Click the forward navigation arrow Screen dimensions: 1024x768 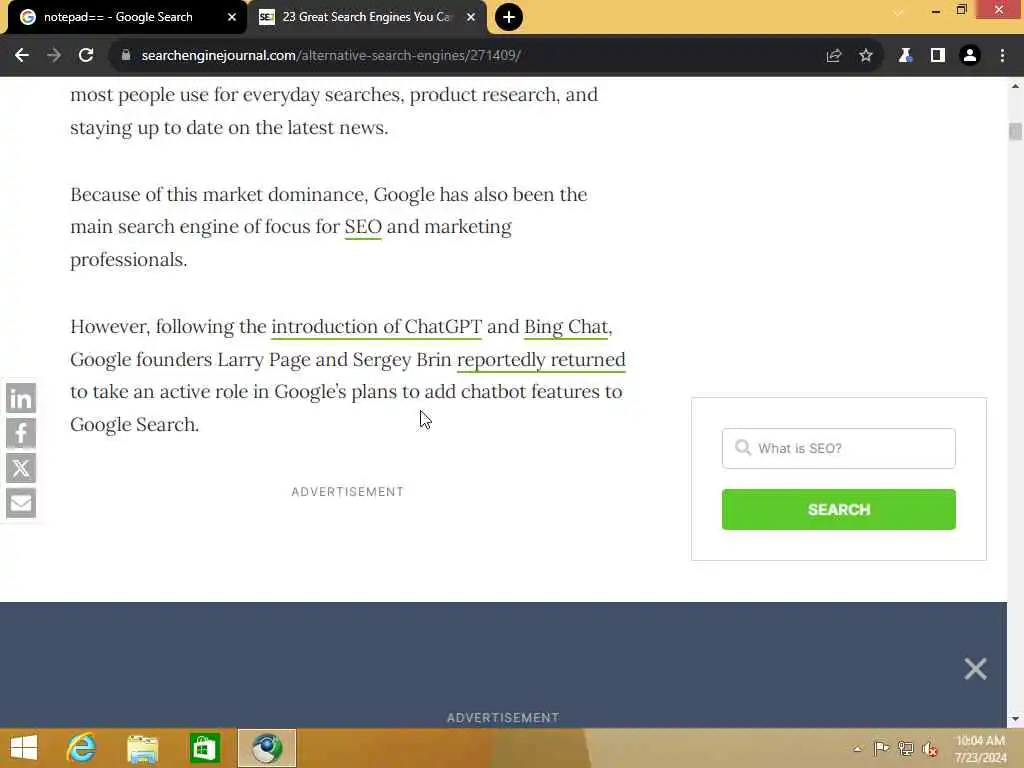[54, 56]
